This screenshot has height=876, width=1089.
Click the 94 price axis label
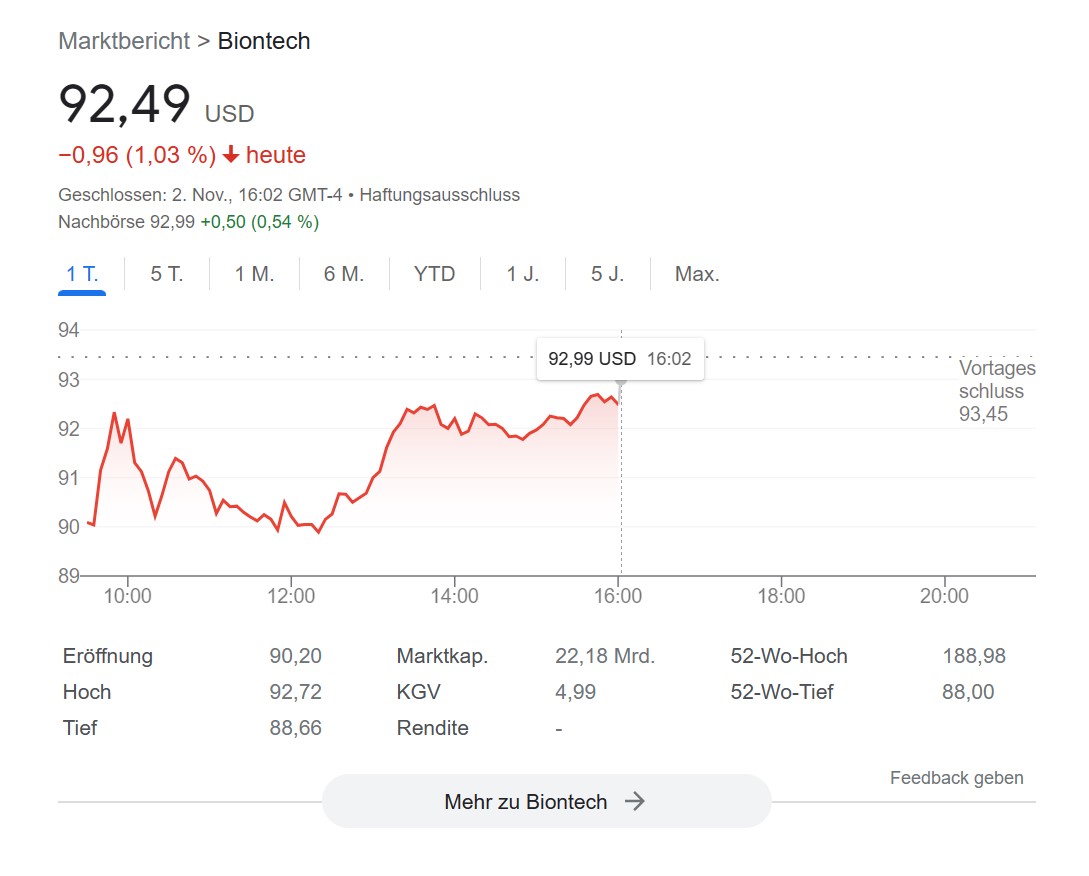[69, 330]
